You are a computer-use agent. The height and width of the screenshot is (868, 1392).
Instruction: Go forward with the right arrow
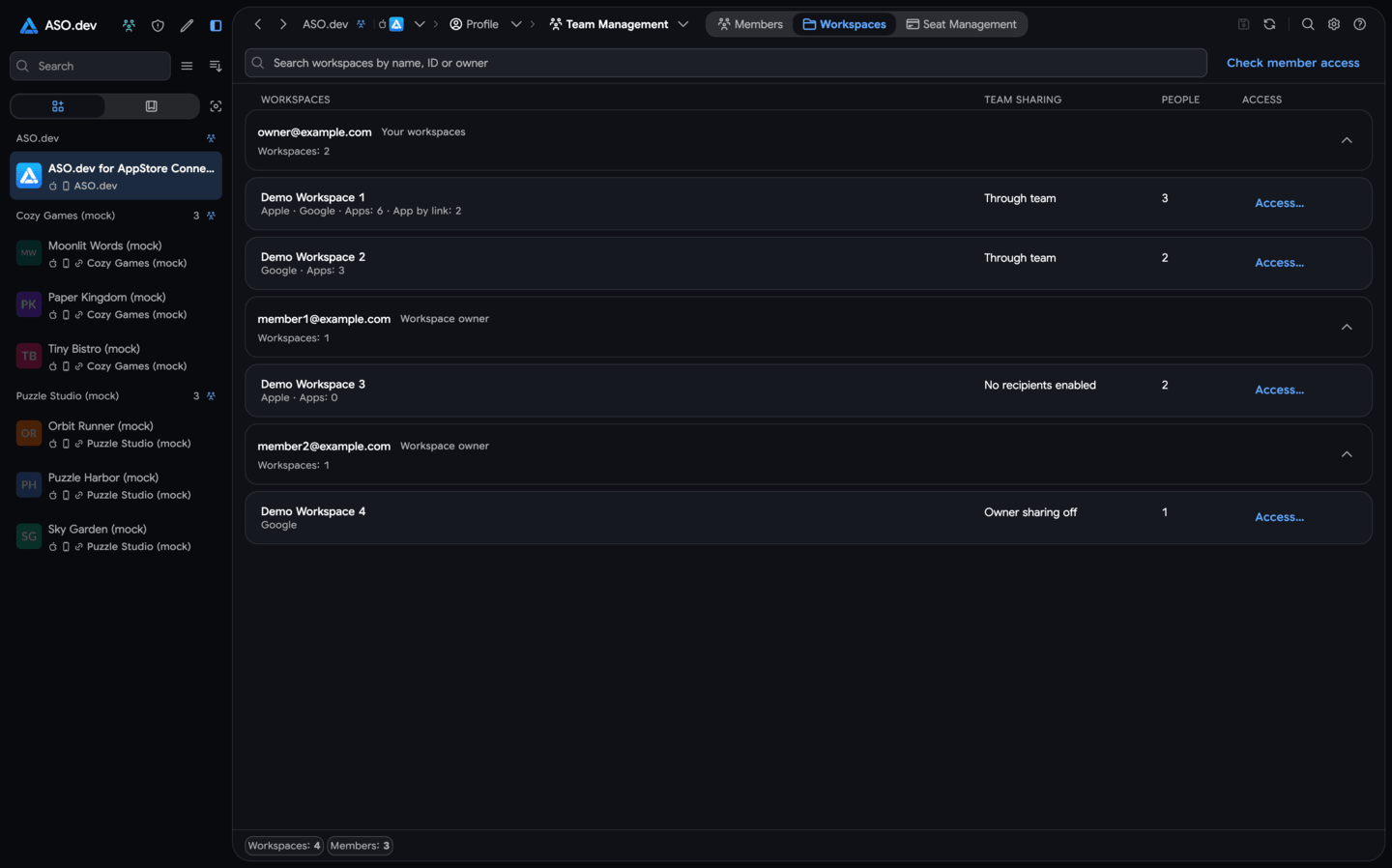coord(283,24)
